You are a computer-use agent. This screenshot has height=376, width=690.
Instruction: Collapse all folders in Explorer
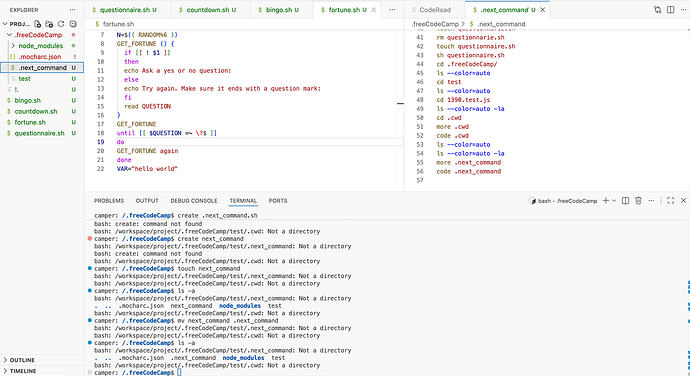coord(73,24)
